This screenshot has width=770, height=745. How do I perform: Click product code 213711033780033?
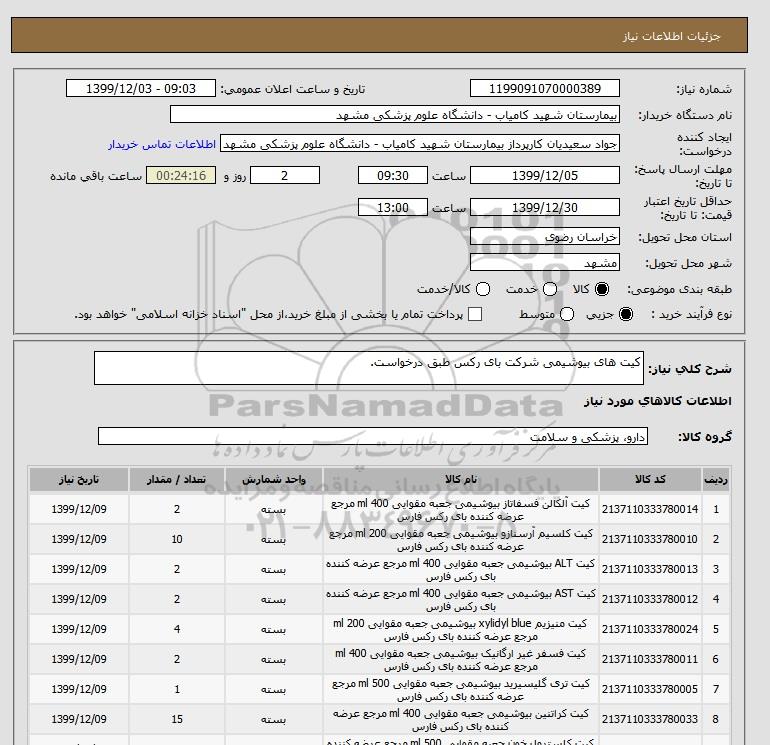650,719
